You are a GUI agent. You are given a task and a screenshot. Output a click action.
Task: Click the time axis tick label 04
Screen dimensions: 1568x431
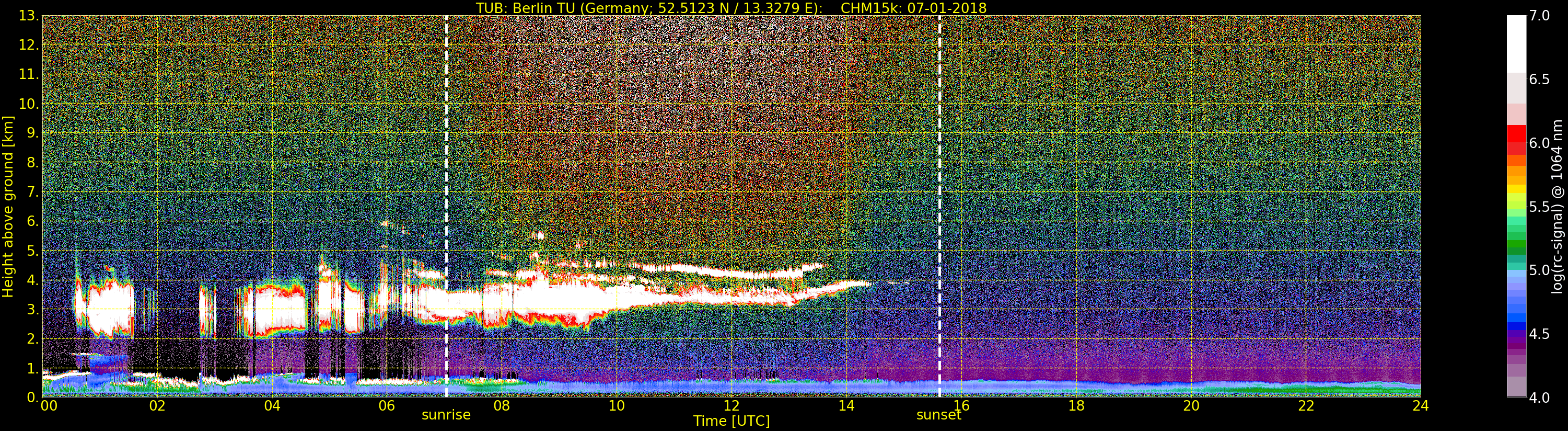pyautogui.click(x=272, y=406)
